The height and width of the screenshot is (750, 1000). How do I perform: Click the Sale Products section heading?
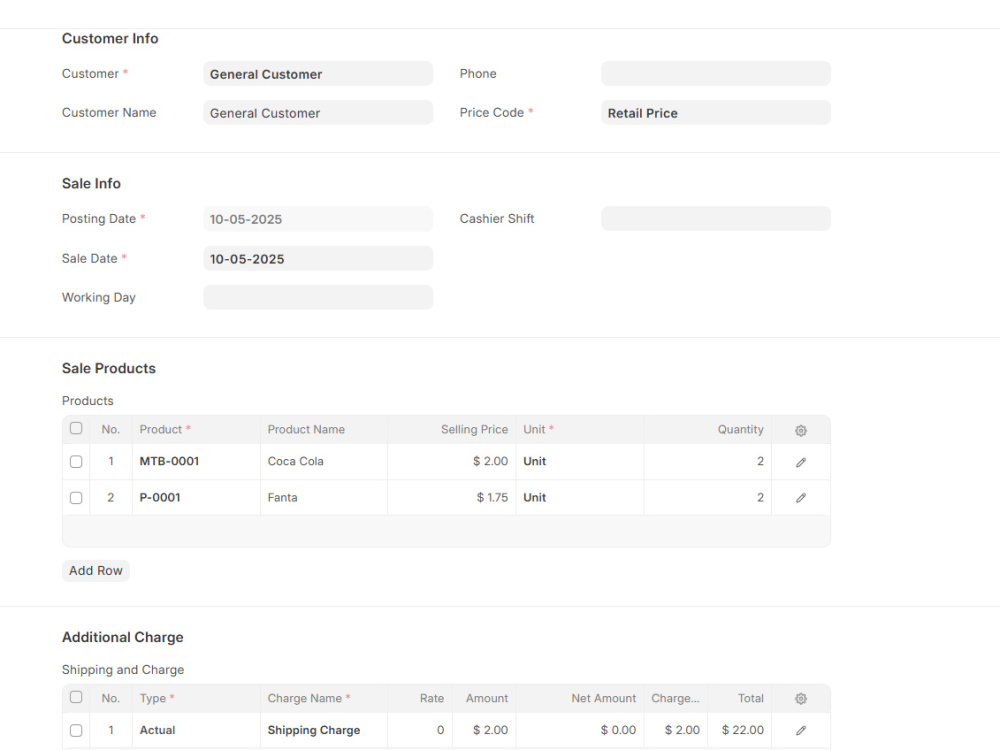tap(108, 369)
